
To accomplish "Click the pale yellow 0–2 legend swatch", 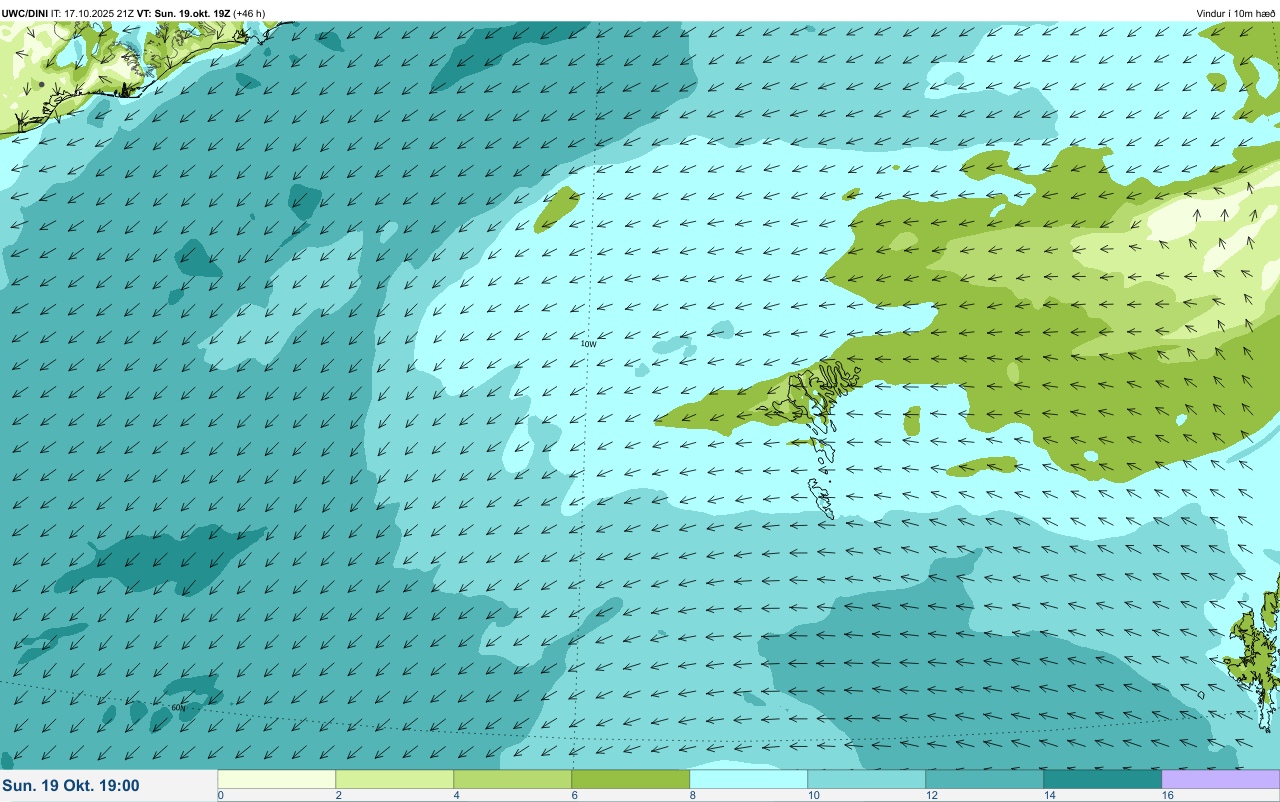I will pyautogui.click(x=277, y=779).
